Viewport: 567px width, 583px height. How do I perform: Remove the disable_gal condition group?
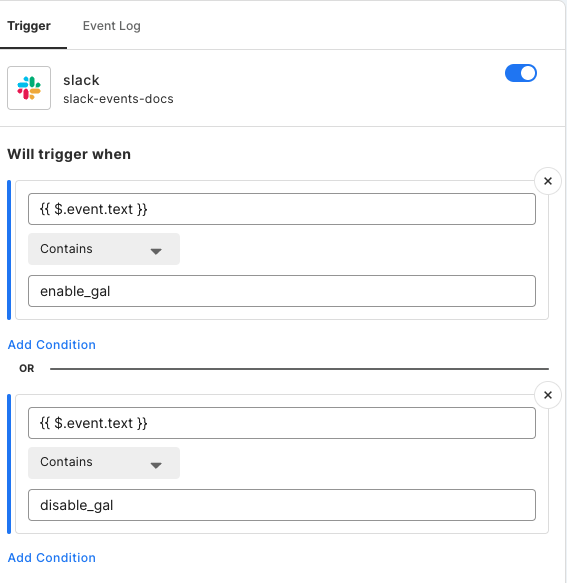tap(548, 395)
